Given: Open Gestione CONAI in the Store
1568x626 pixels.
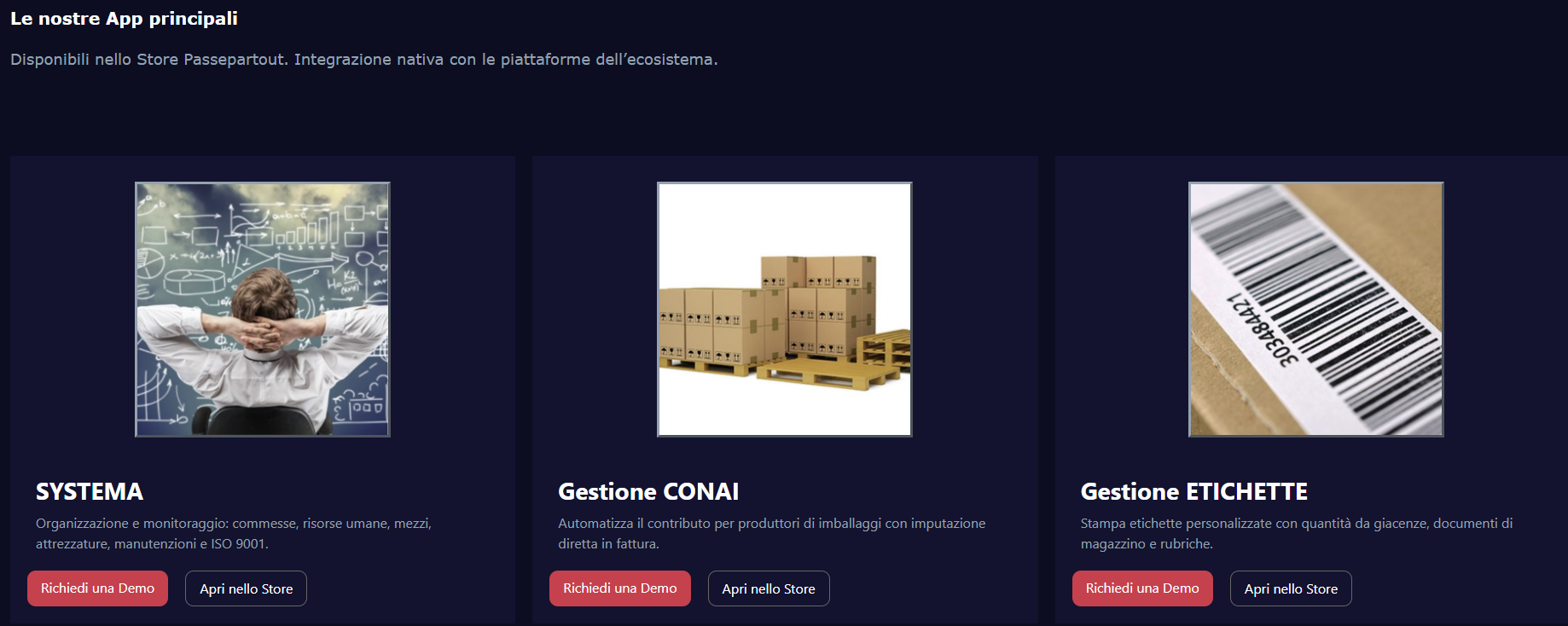Looking at the screenshot, I should (x=768, y=588).
